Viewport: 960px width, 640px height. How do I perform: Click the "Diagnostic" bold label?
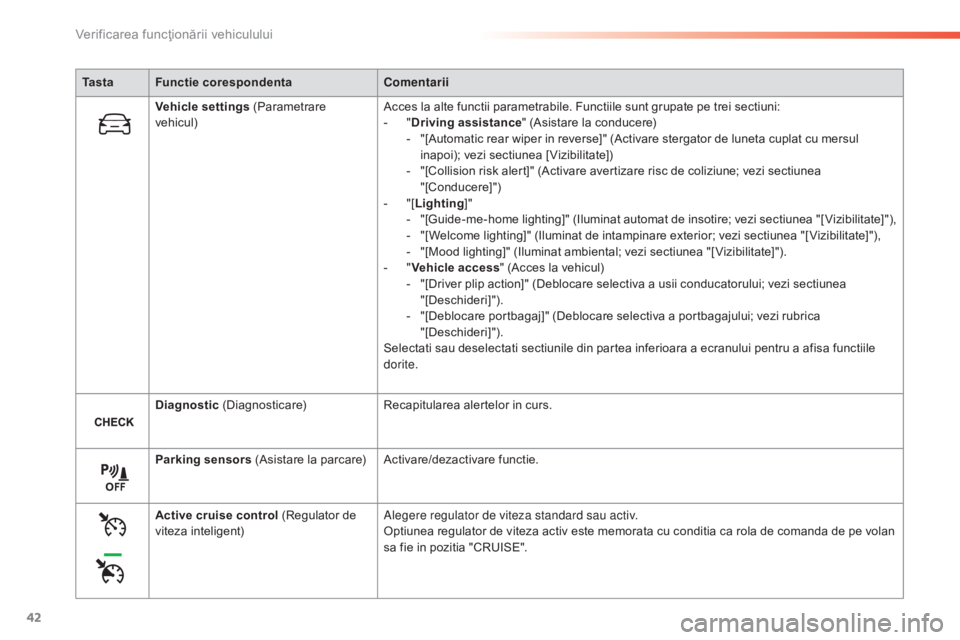pyautogui.click(x=187, y=405)
